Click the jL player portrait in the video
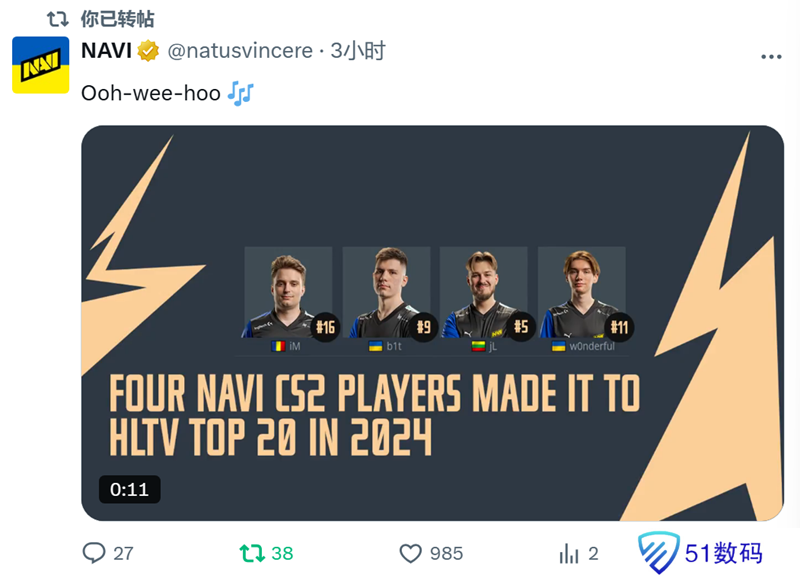Image resolution: width=800 pixels, height=578 pixels. pyautogui.click(x=483, y=293)
